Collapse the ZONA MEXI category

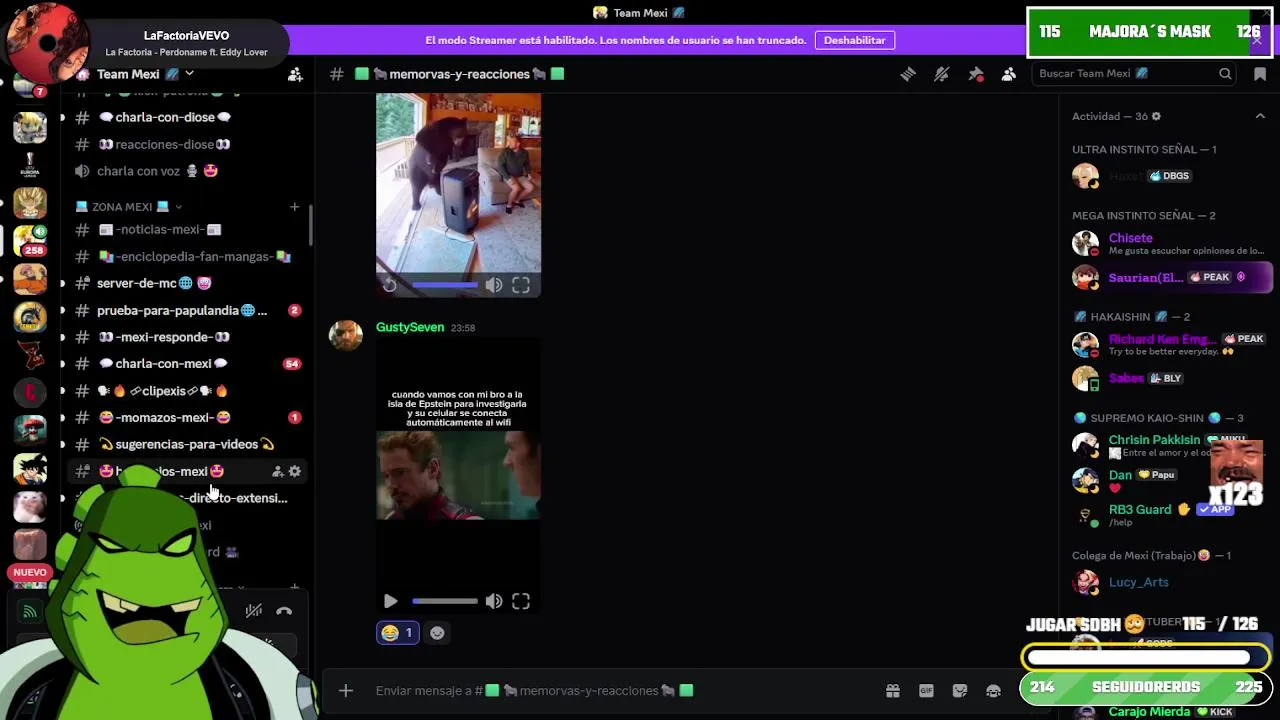[x=130, y=207]
